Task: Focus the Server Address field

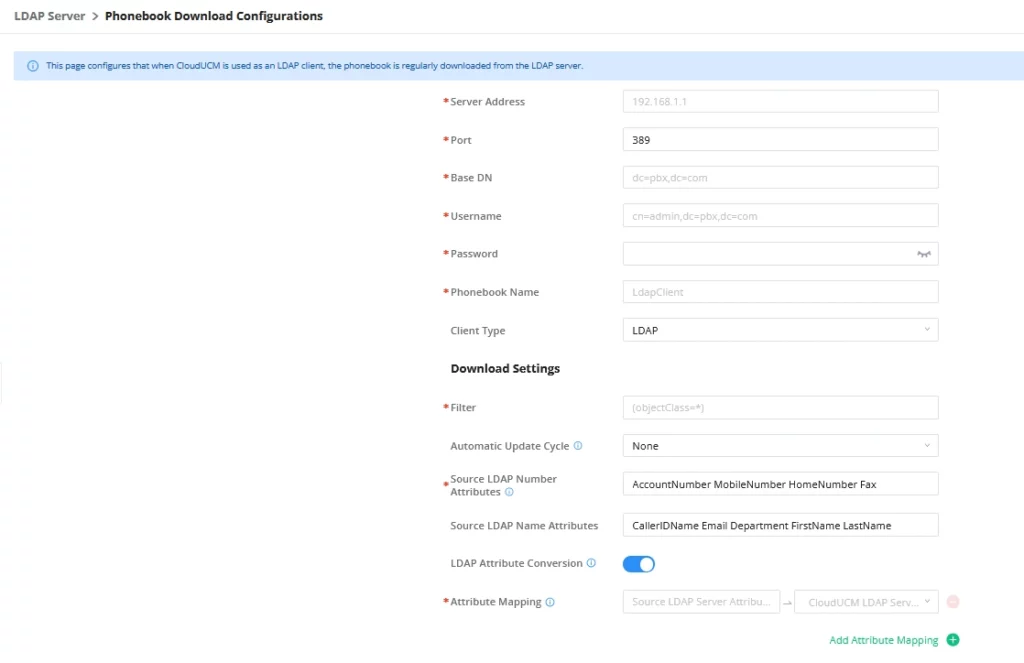Action: (x=780, y=101)
